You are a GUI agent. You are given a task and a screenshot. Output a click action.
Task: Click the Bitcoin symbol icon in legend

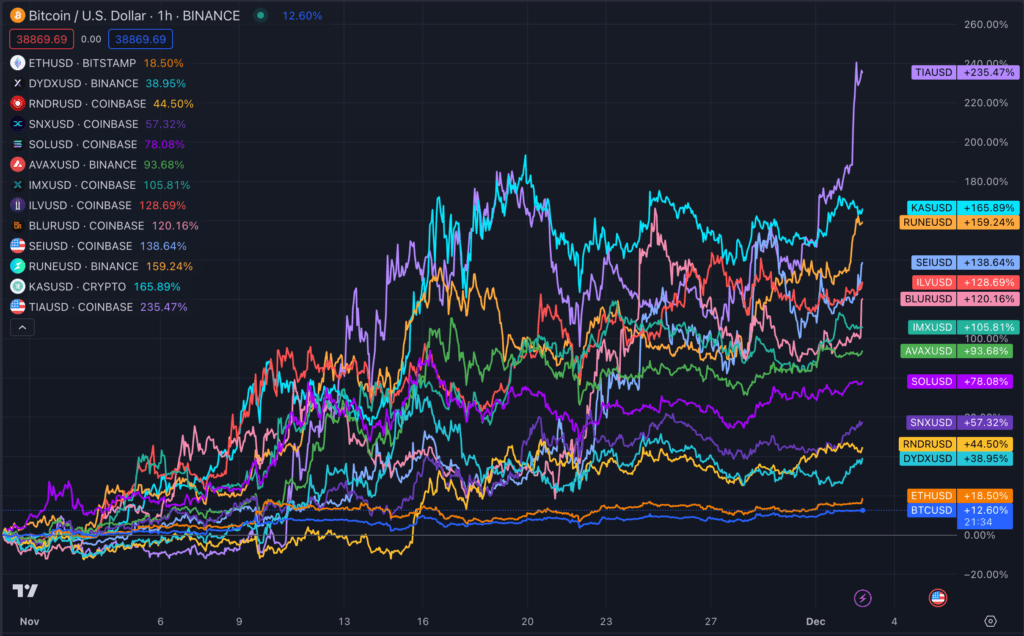[17, 16]
